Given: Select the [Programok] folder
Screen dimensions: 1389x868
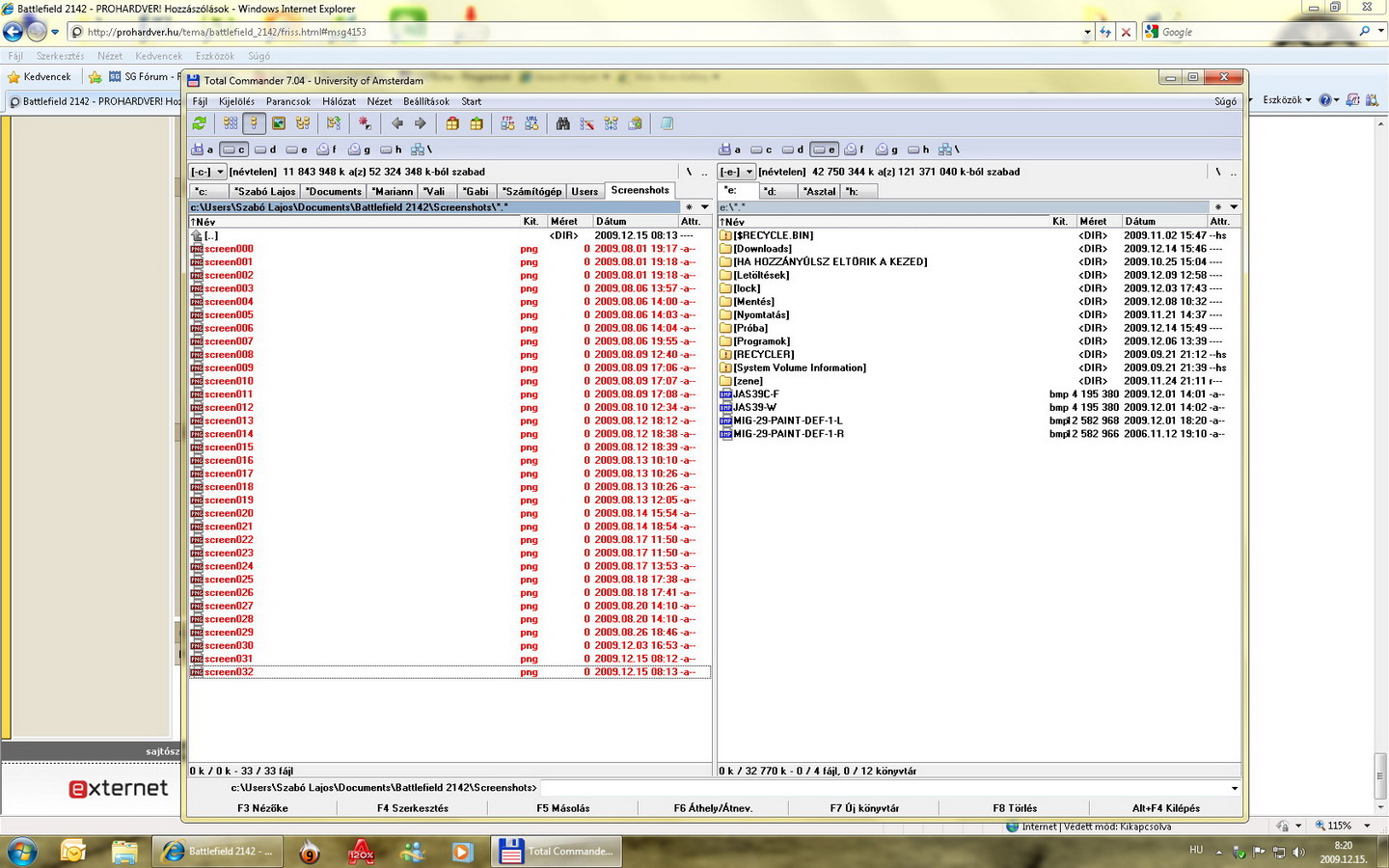Looking at the screenshot, I should [x=762, y=341].
